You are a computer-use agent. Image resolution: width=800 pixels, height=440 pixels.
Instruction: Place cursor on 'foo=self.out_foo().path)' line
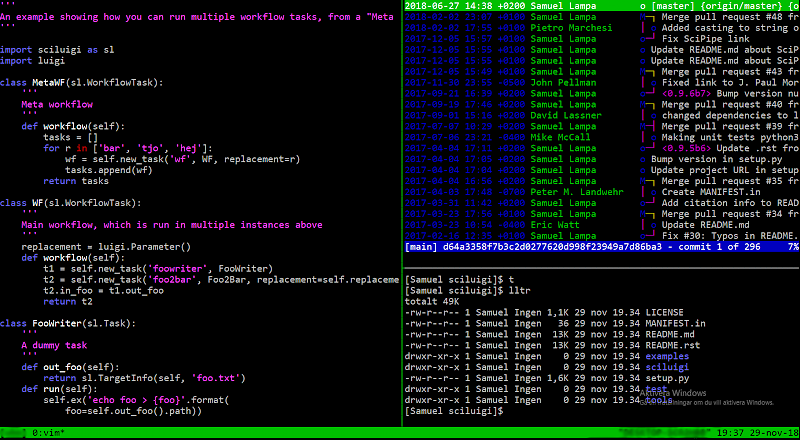[x=136, y=411]
